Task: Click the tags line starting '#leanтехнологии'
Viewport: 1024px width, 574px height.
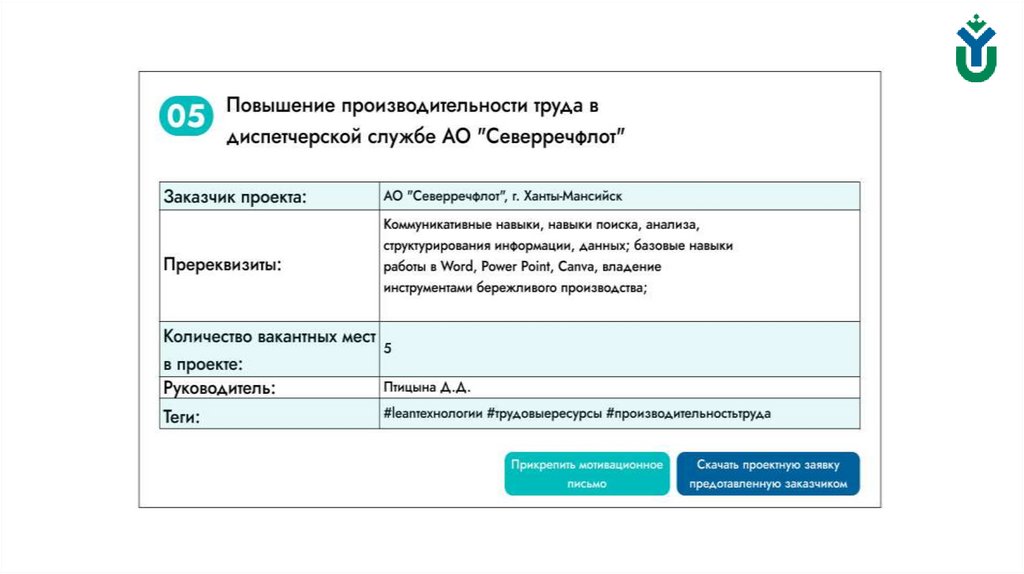Action: [x=577, y=413]
